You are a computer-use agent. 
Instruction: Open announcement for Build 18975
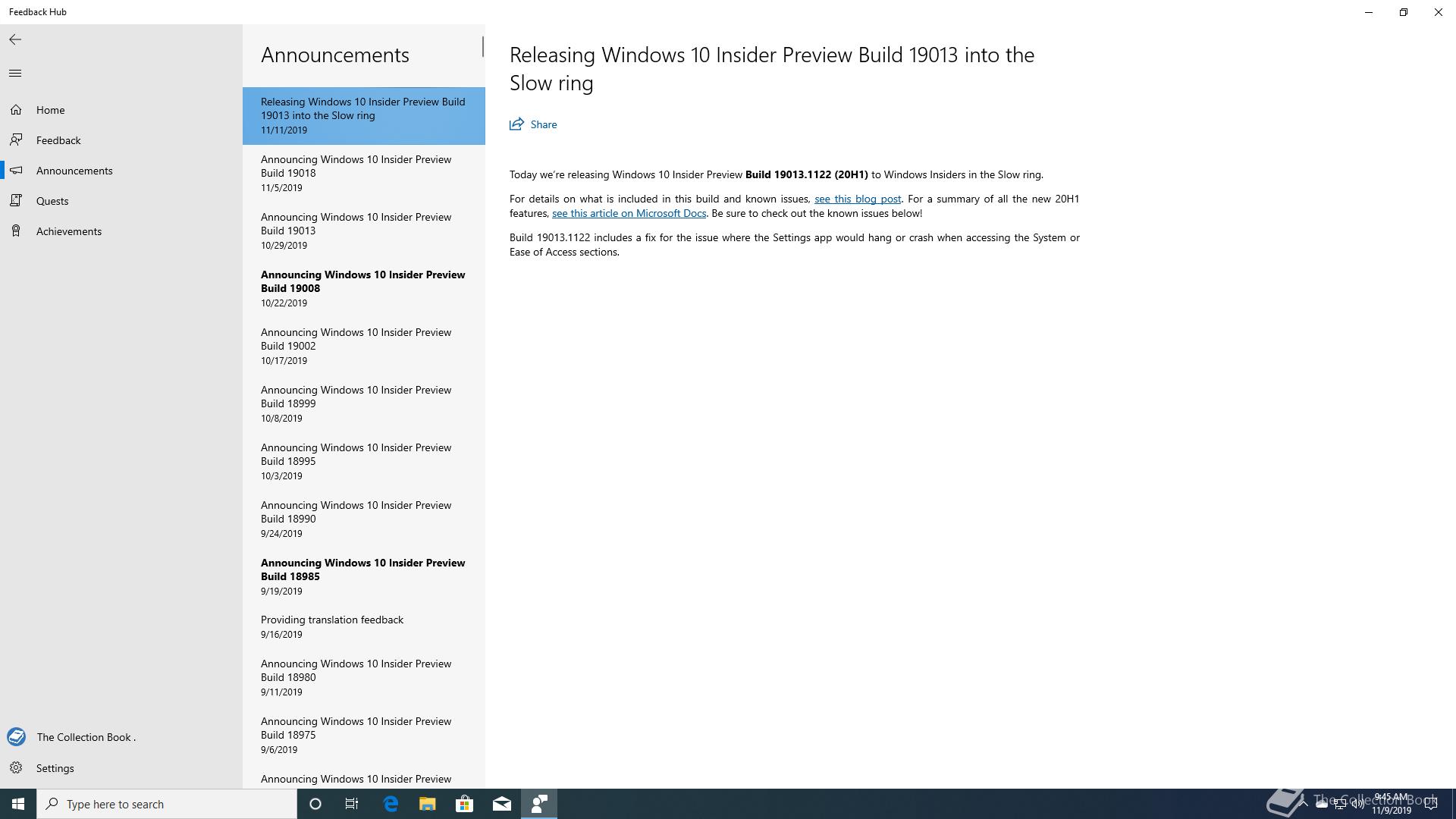point(364,735)
